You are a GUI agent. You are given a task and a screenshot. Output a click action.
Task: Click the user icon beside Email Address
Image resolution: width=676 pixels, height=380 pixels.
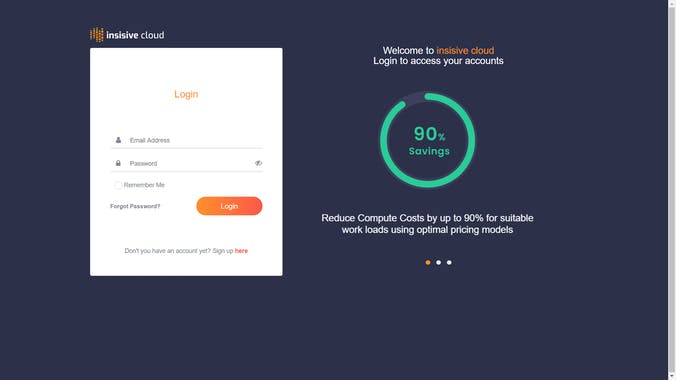pos(118,140)
